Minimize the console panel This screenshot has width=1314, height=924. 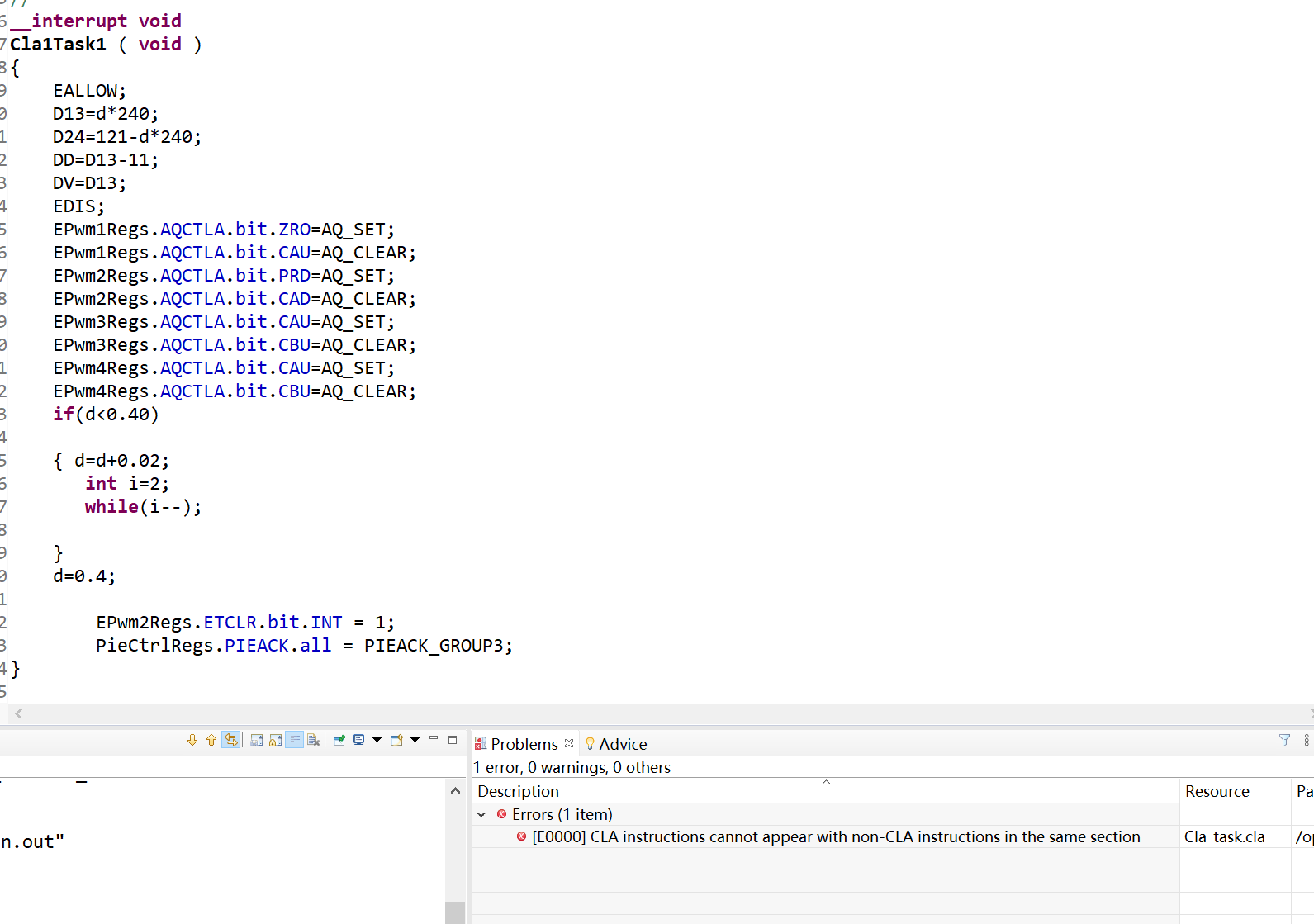point(434,739)
